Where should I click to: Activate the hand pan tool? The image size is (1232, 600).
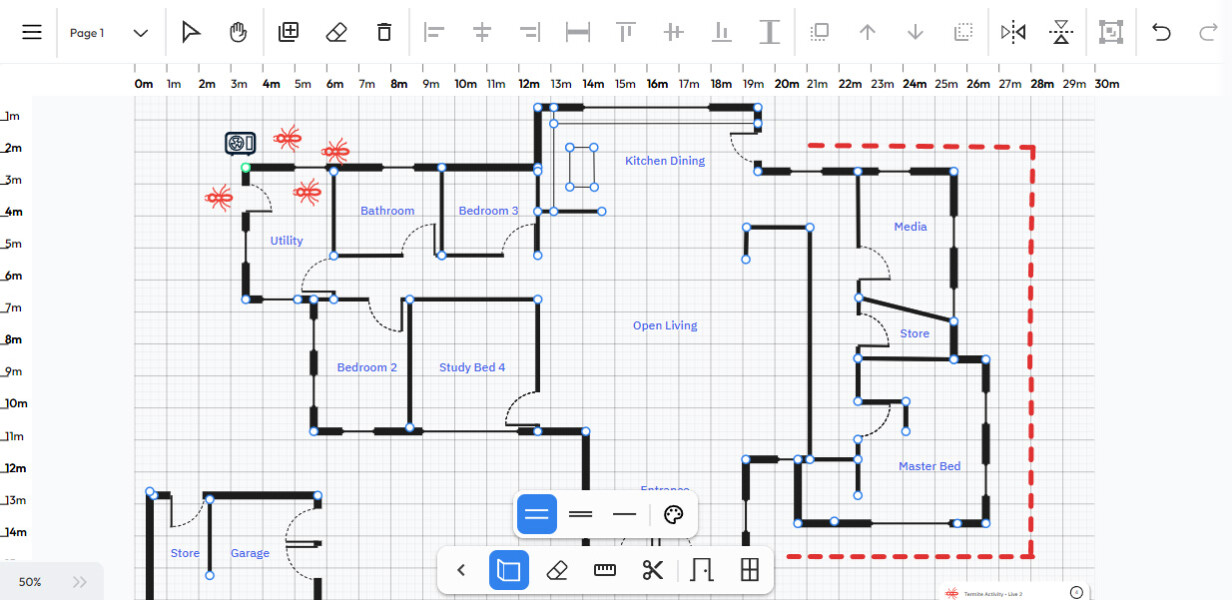click(238, 32)
